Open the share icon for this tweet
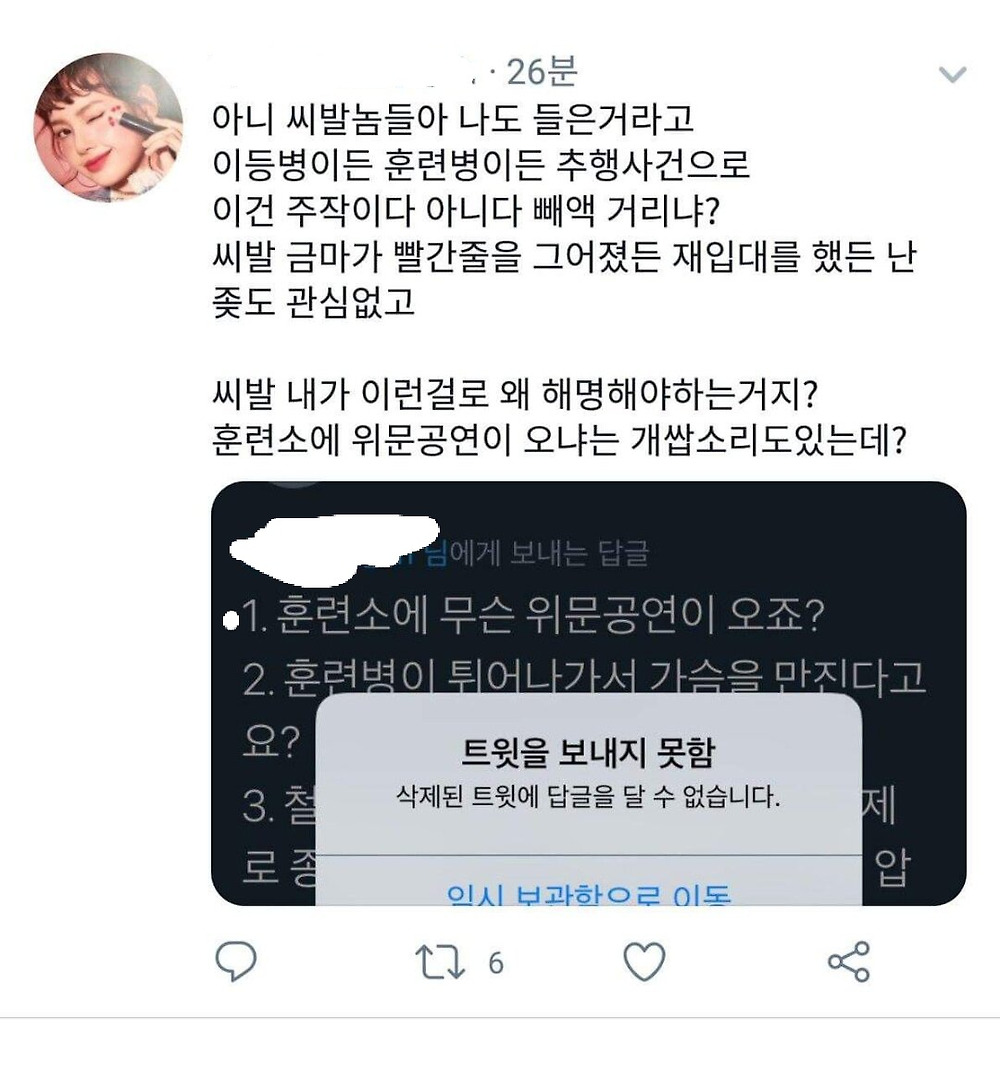 [x=849, y=961]
